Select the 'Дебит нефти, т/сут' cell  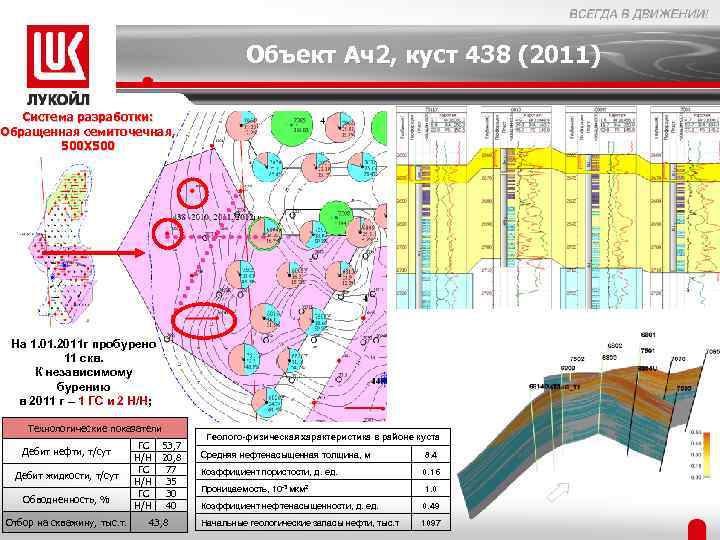tap(67, 451)
